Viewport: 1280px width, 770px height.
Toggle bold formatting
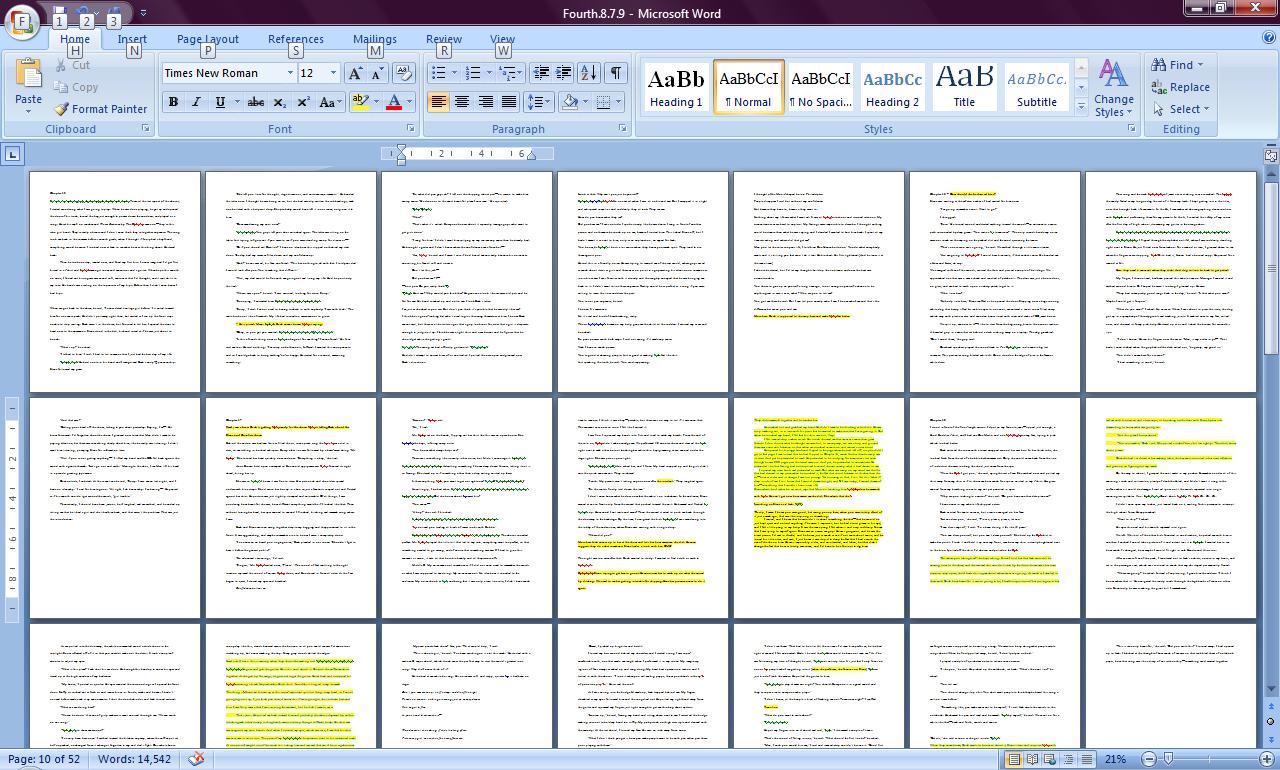[172, 103]
